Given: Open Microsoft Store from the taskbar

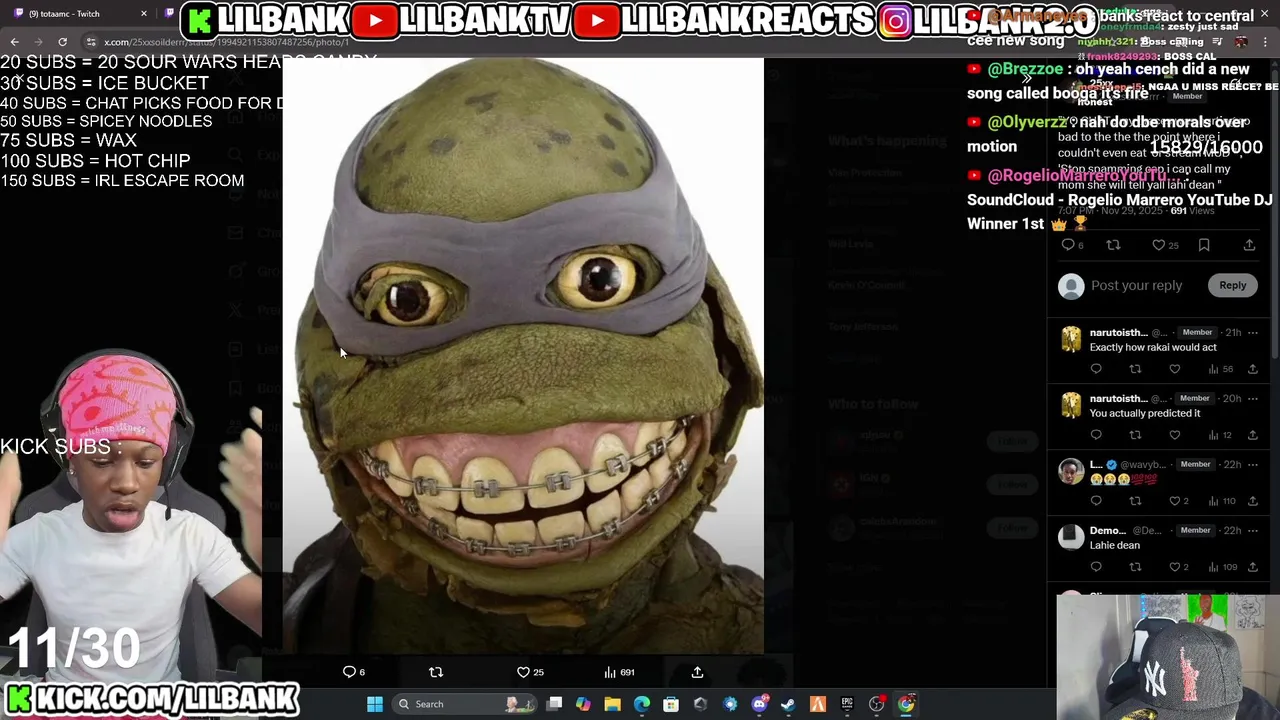Looking at the screenshot, I should click(671, 704).
